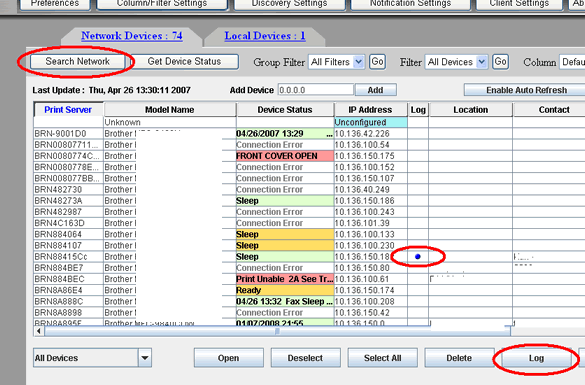The height and width of the screenshot is (385, 585).
Task: Open Column/Filter Settings tab
Action: pos(162,4)
